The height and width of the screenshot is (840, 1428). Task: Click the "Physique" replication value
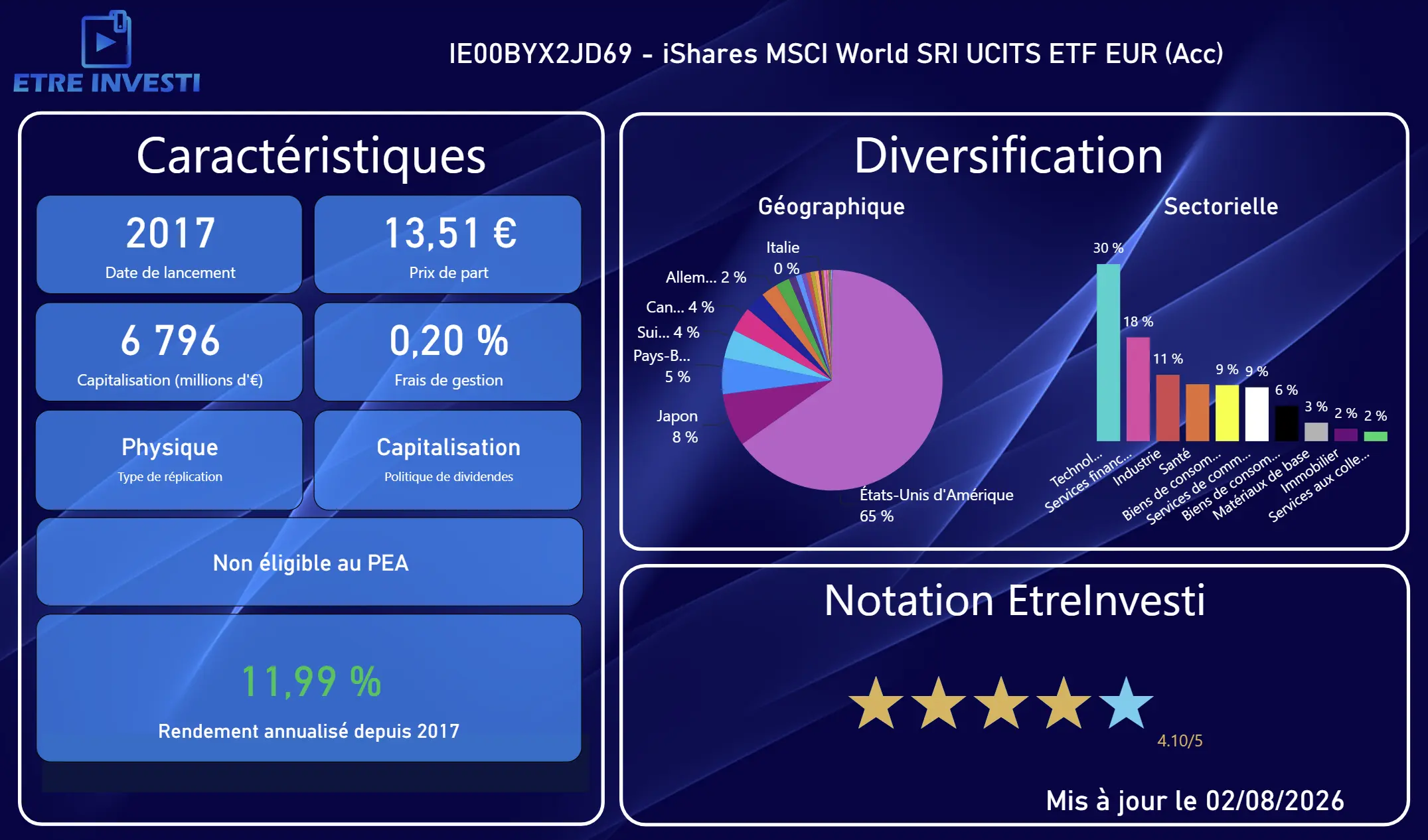click(170, 448)
